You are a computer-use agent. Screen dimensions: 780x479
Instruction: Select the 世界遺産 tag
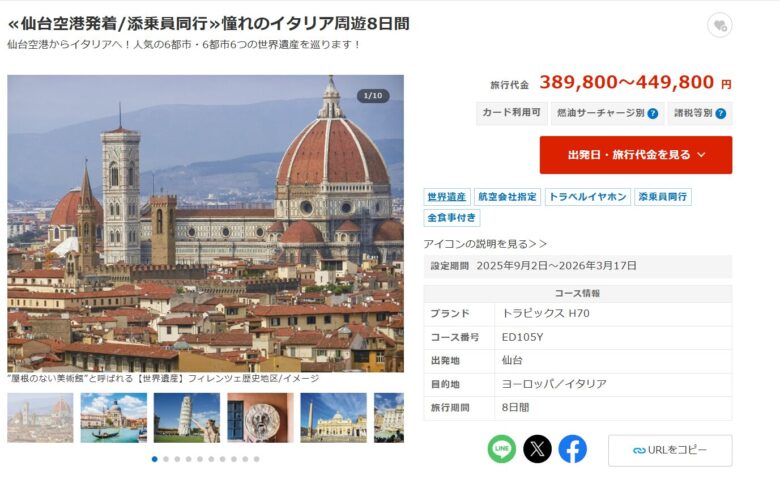447,197
